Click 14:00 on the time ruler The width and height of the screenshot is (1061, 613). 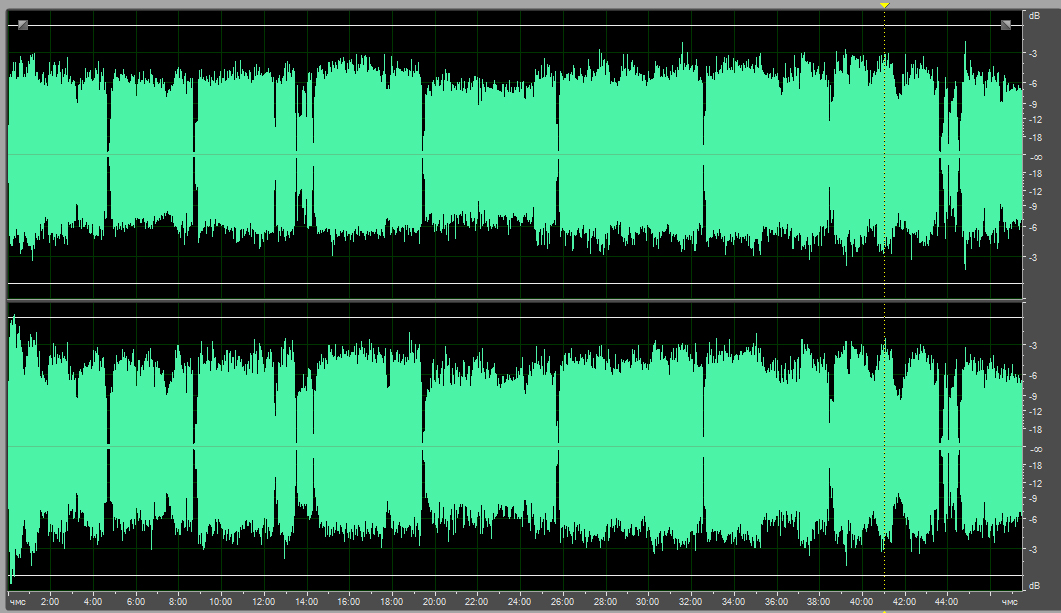pyautogui.click(x=307, y=602)
